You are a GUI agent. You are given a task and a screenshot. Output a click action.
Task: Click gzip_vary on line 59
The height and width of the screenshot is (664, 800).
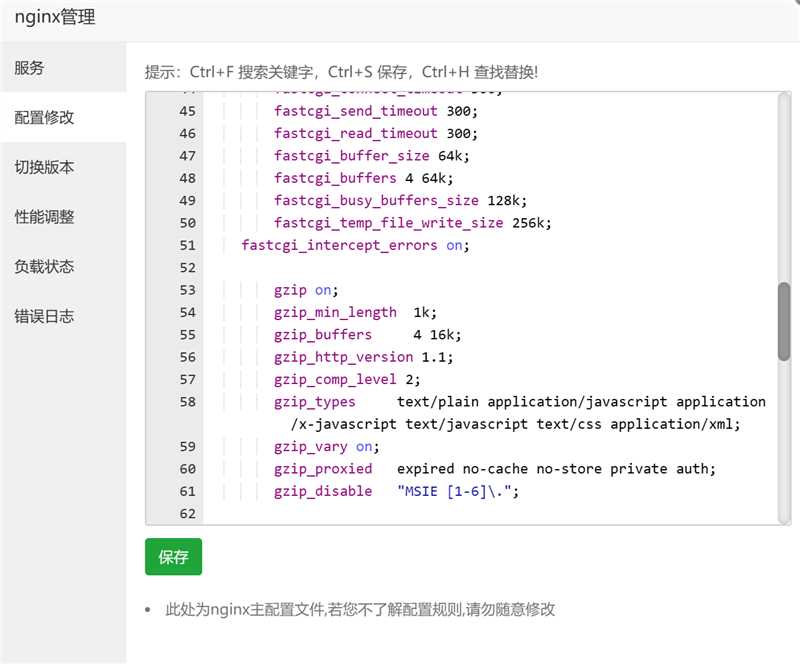[x=311, y=447]
